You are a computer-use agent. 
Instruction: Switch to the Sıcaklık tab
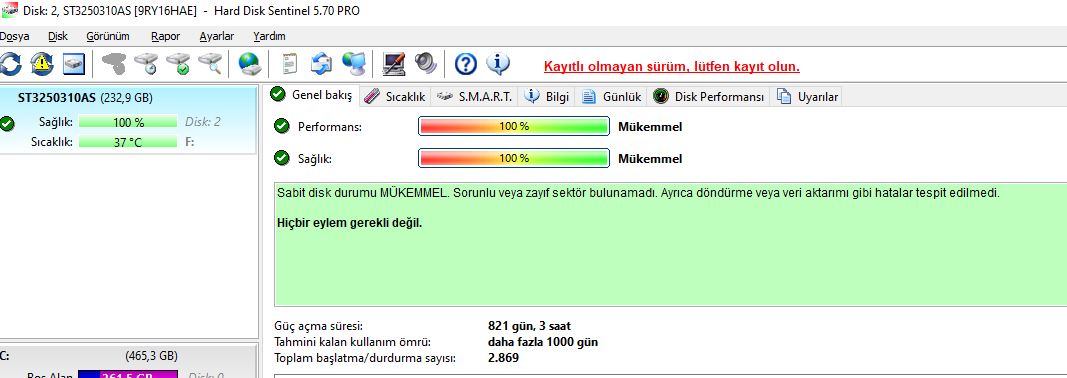(x=395, y=97)
